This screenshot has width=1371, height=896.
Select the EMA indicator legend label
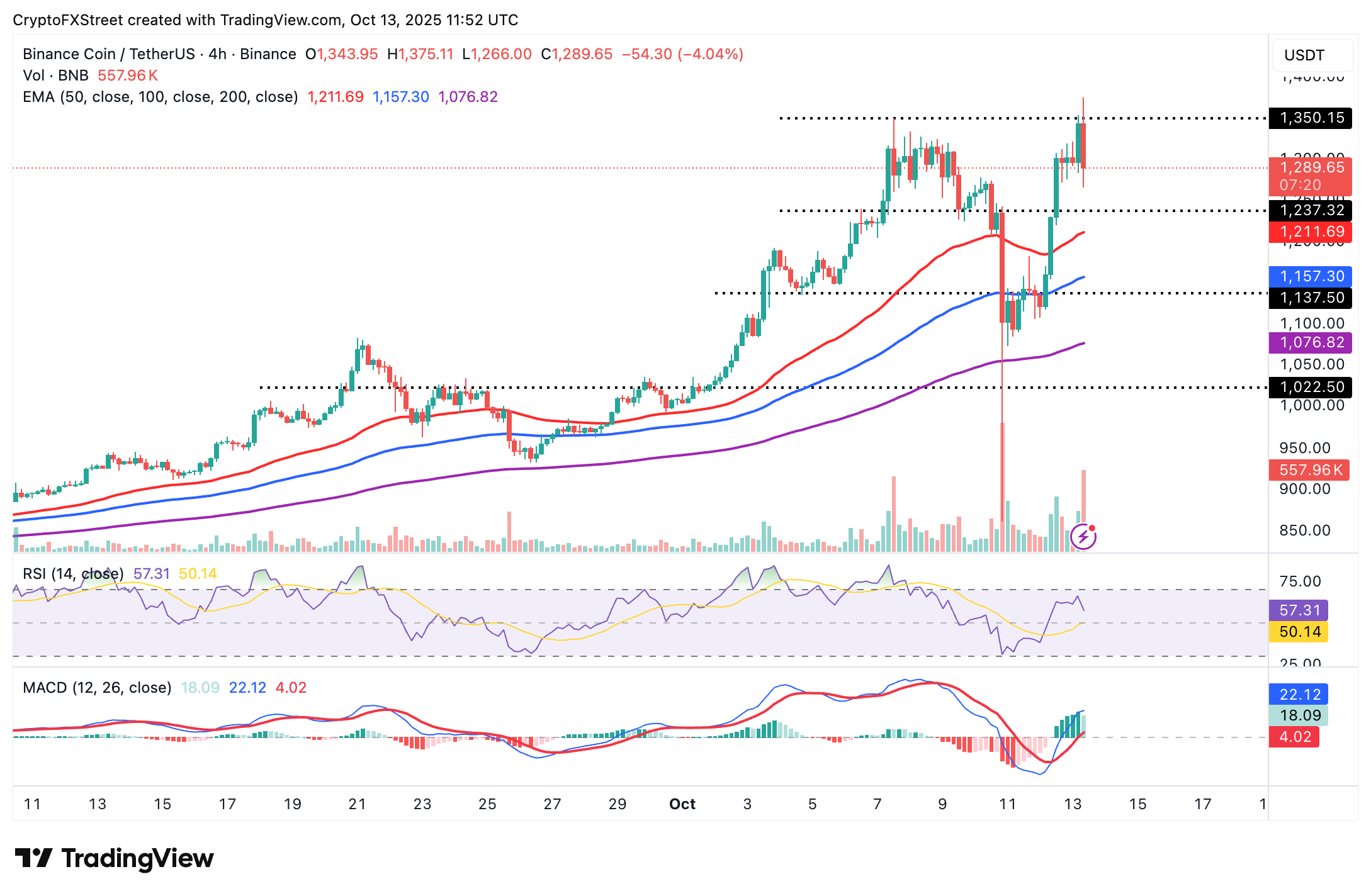(161, 97)
